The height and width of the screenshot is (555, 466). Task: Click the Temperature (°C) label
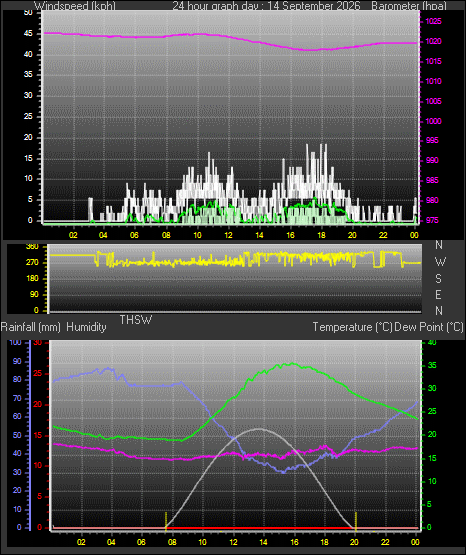click(x=352, y=327)
